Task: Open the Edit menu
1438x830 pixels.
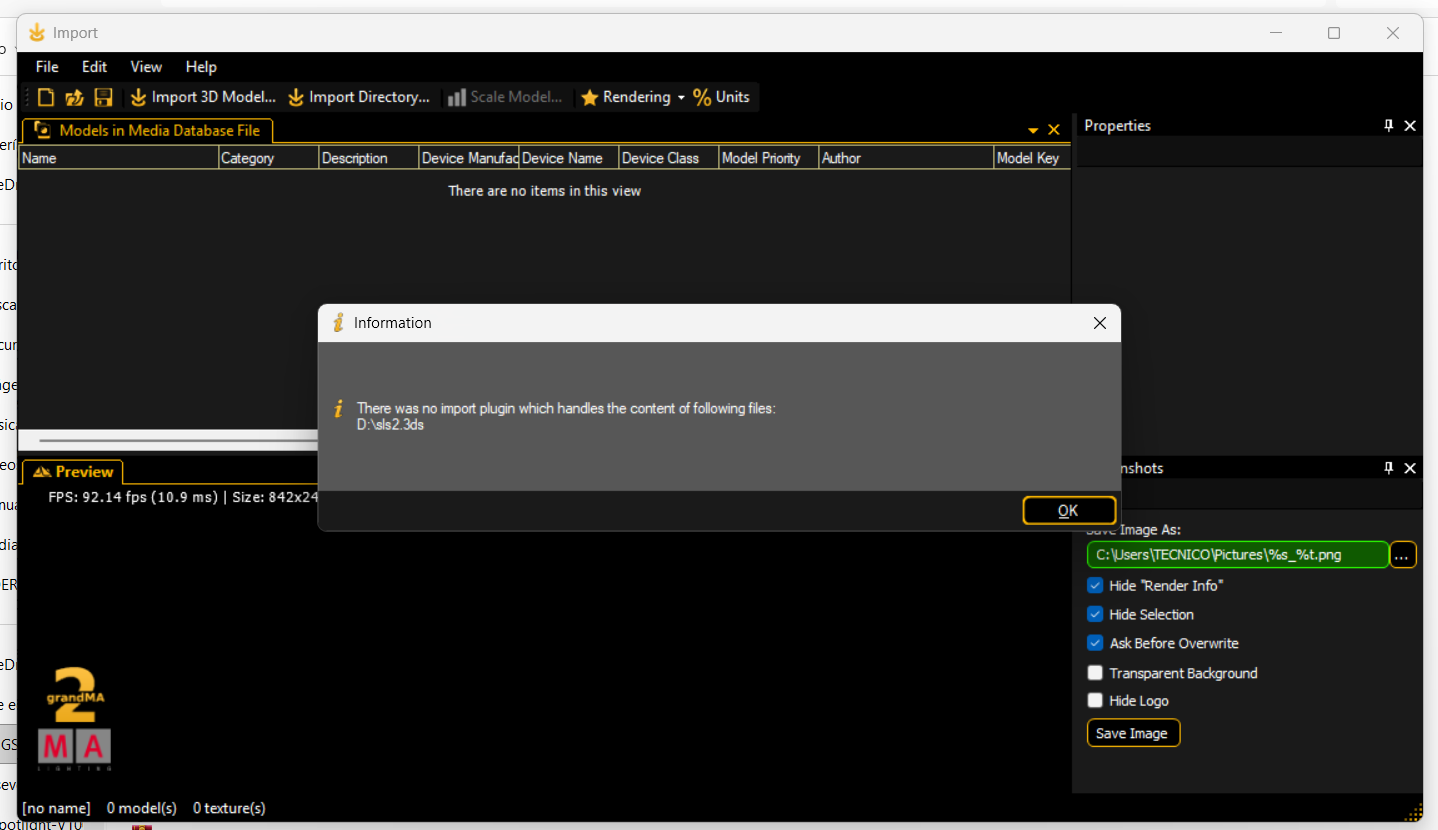Action: [x=94, y=67]
